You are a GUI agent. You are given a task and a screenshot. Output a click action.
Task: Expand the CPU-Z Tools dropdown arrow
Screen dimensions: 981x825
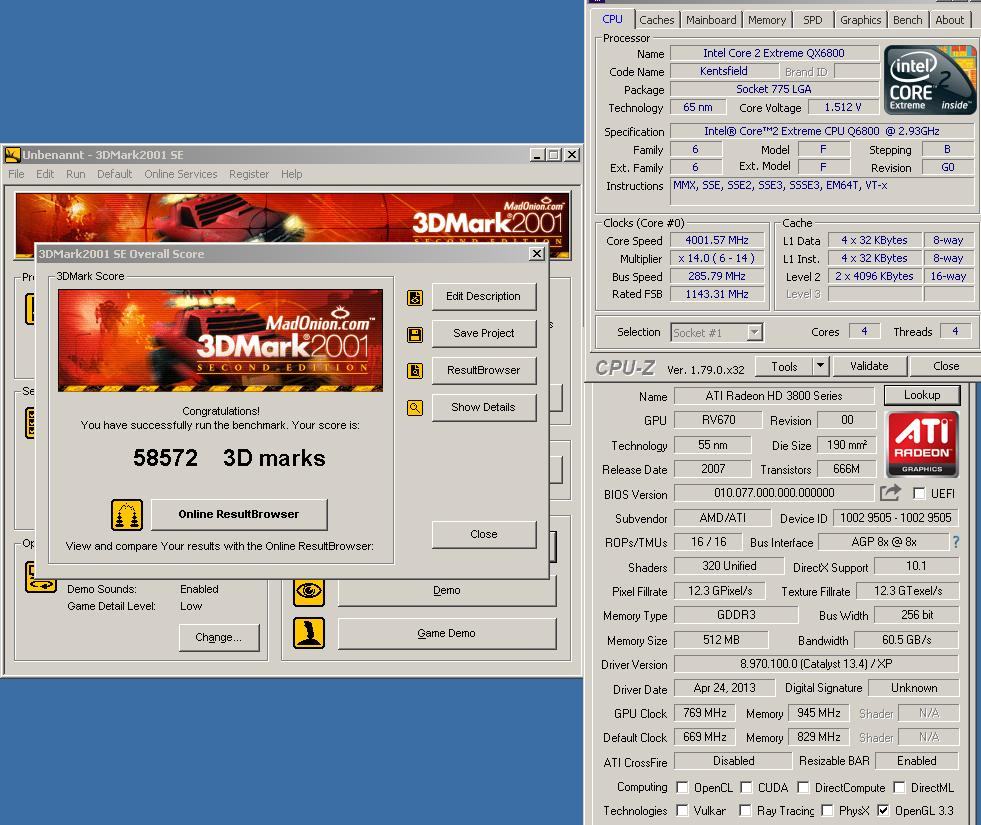coord(820,366)
